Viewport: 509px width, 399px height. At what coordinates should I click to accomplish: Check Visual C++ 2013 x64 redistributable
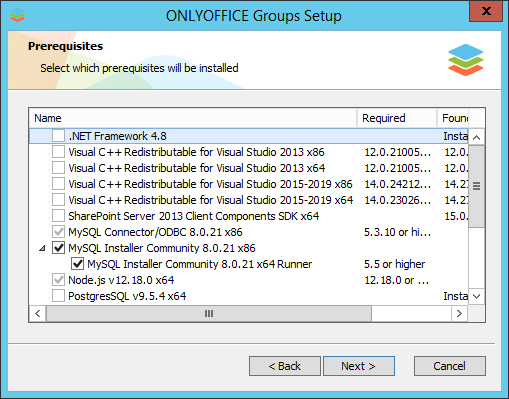coord(58,168)
